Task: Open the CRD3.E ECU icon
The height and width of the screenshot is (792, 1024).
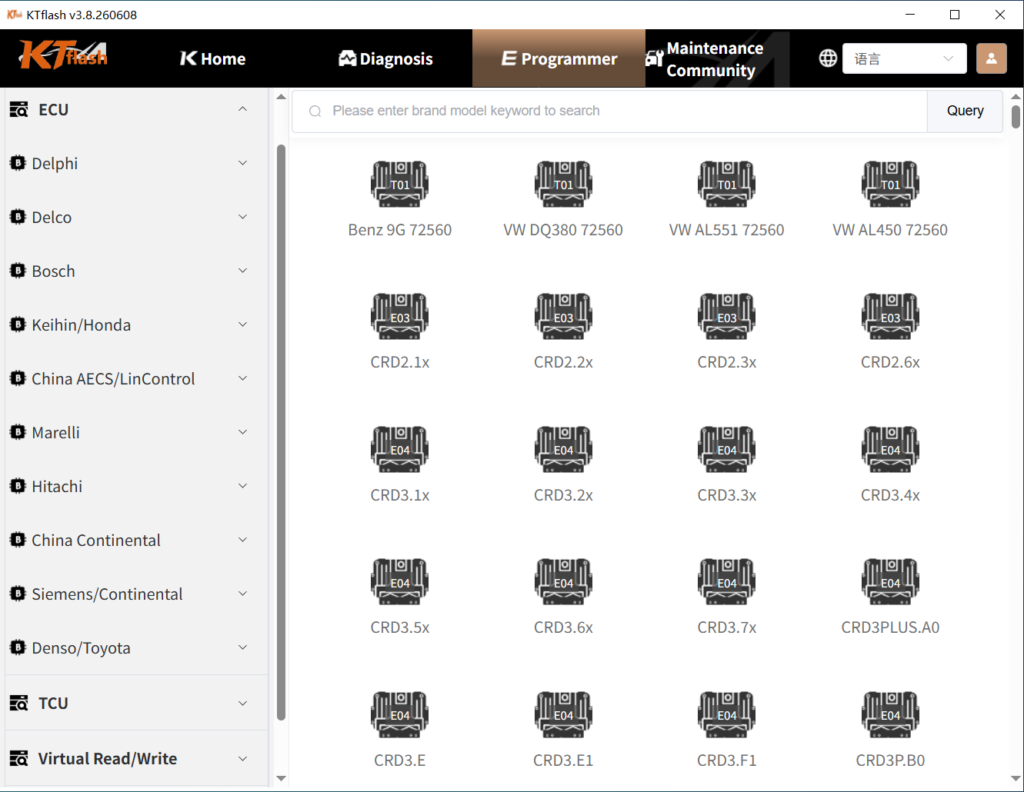Action: [x=400, y=715]
